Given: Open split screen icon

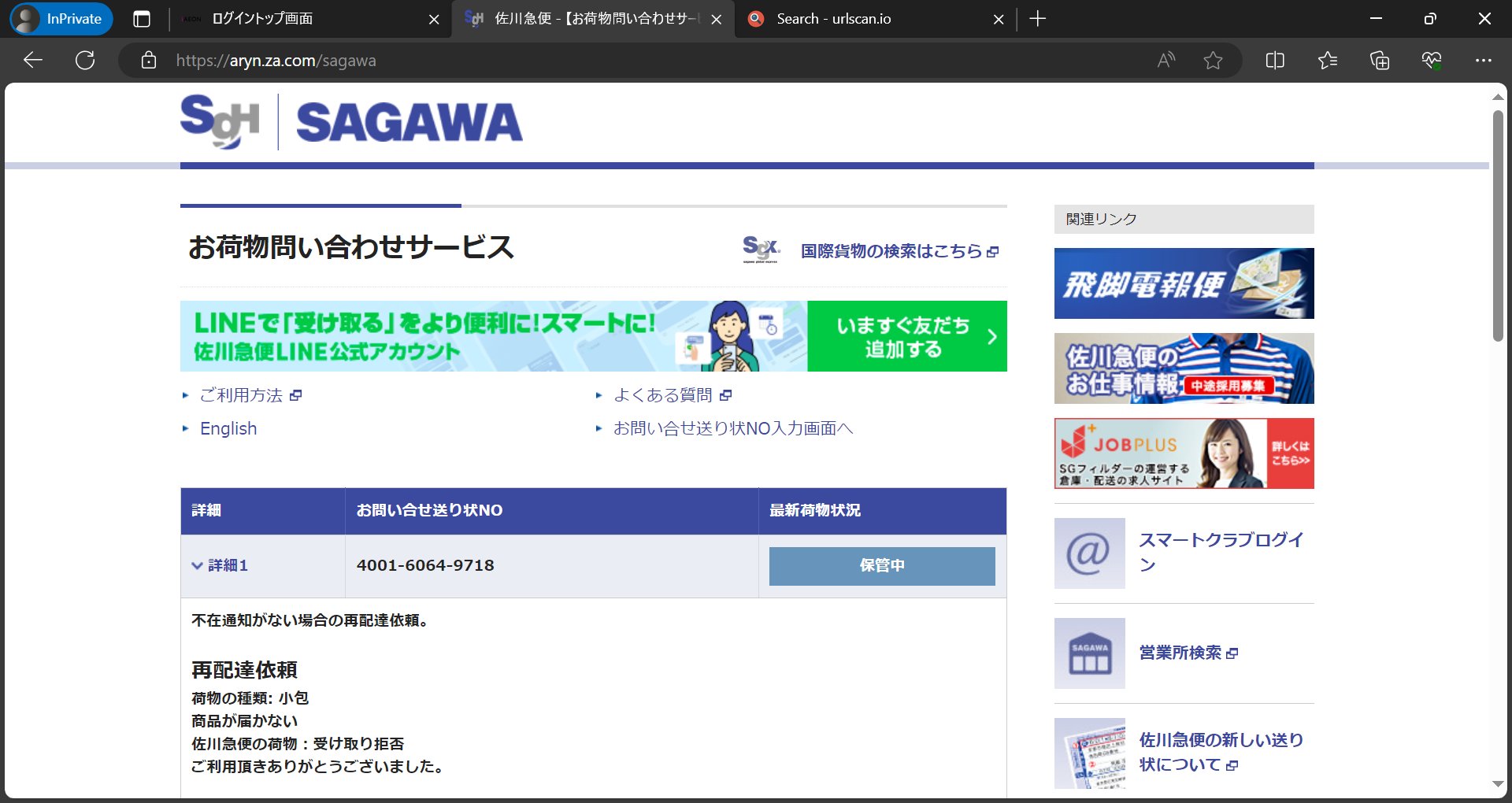Looking at the screenshot, I should (x=1275, y=61).
